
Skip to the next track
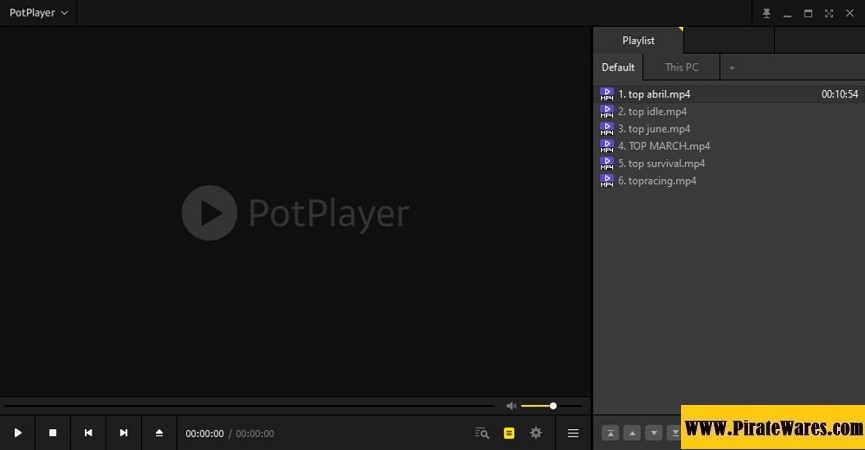(x=124, y=433)
